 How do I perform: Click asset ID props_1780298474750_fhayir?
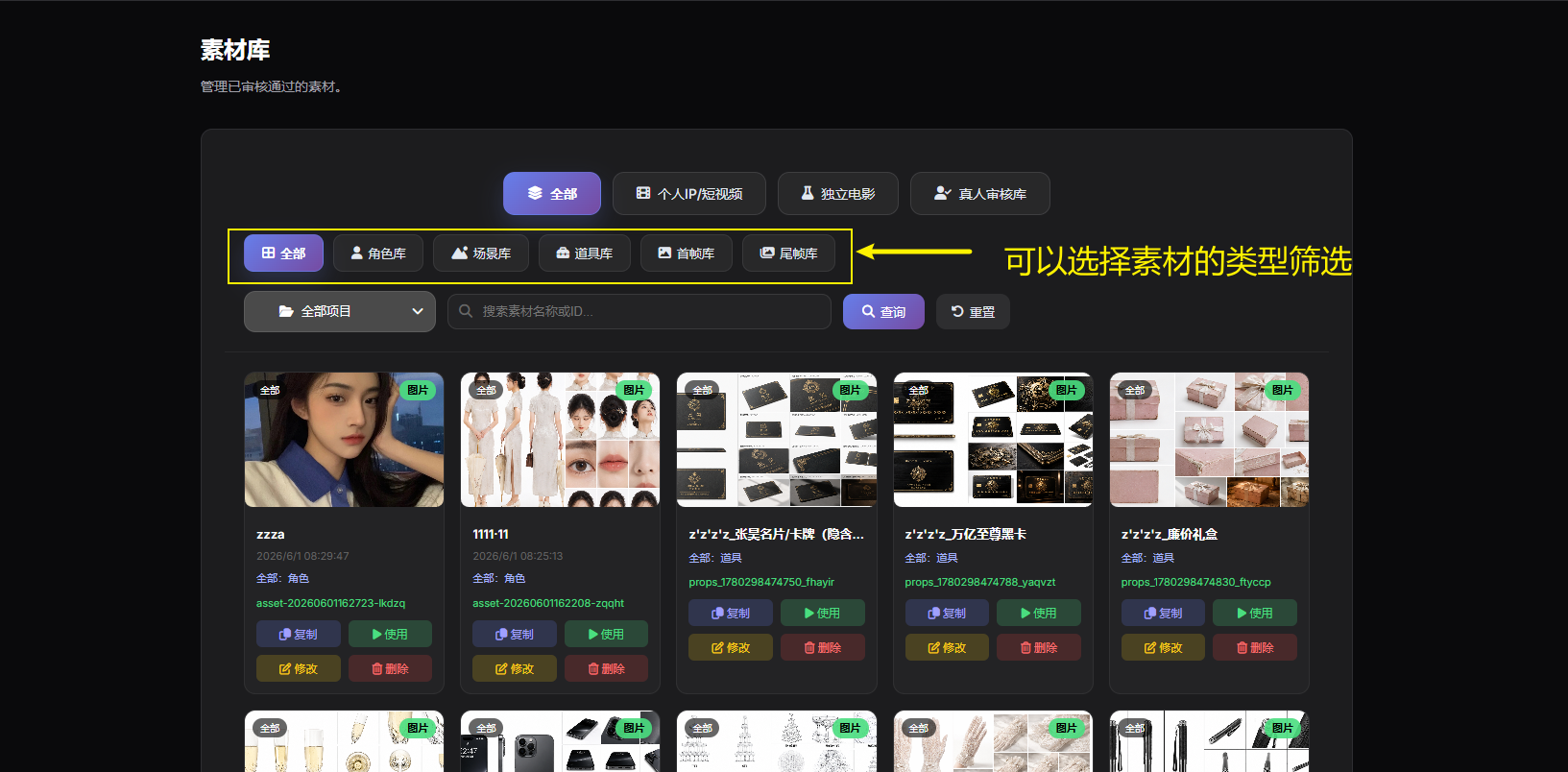pyautogui.click(x=761, y=582)
